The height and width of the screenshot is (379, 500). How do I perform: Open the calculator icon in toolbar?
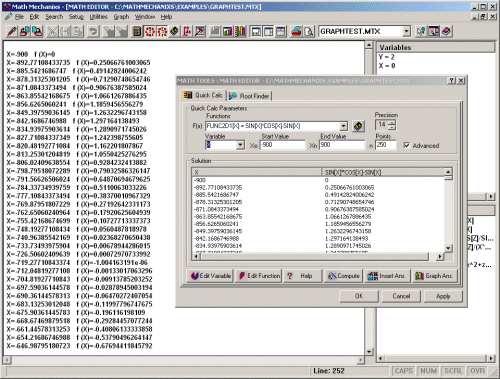click(137, 31)
